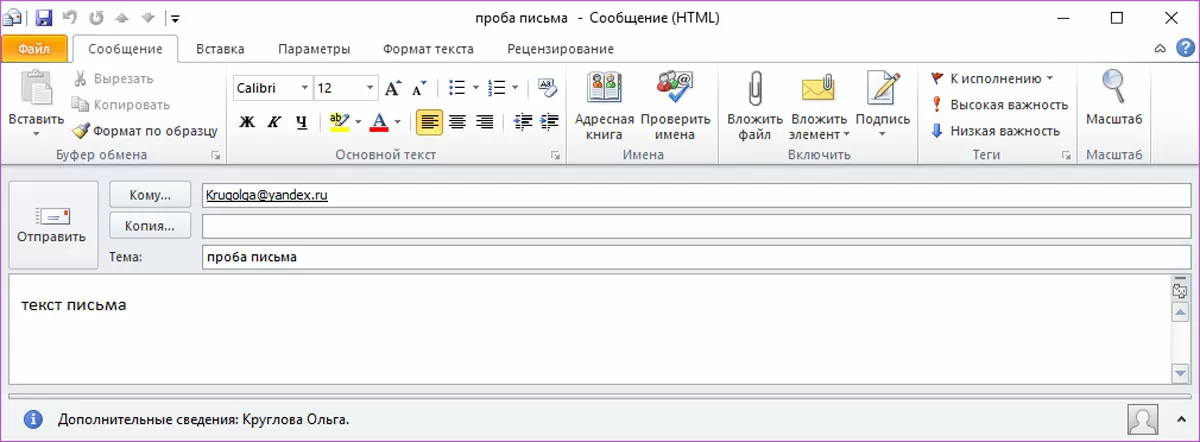
Task: Click the Копия... CC button
Action: tap(150, 226)
